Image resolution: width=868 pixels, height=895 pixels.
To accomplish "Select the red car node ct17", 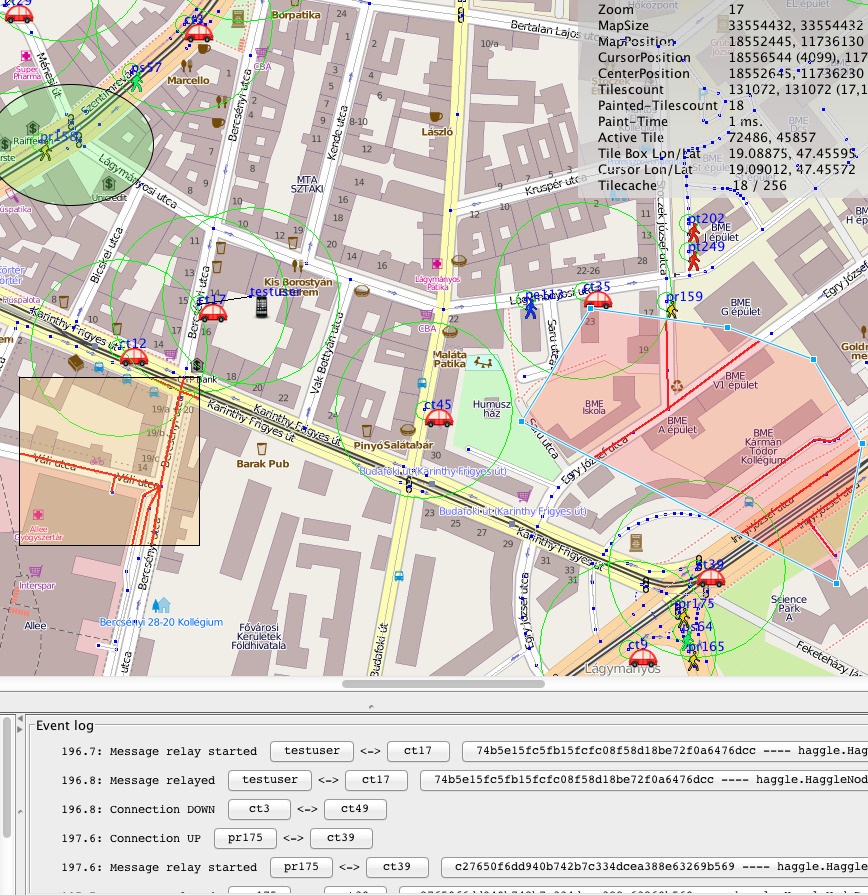I will tap(212, 313).
